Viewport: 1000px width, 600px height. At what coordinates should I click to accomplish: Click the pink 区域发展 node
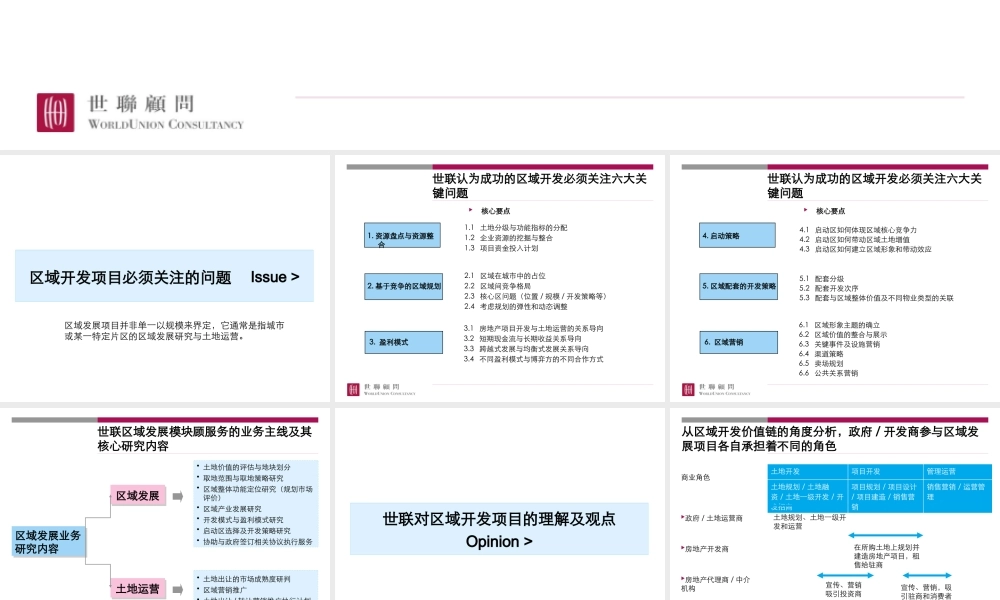[x=138, y=495]
